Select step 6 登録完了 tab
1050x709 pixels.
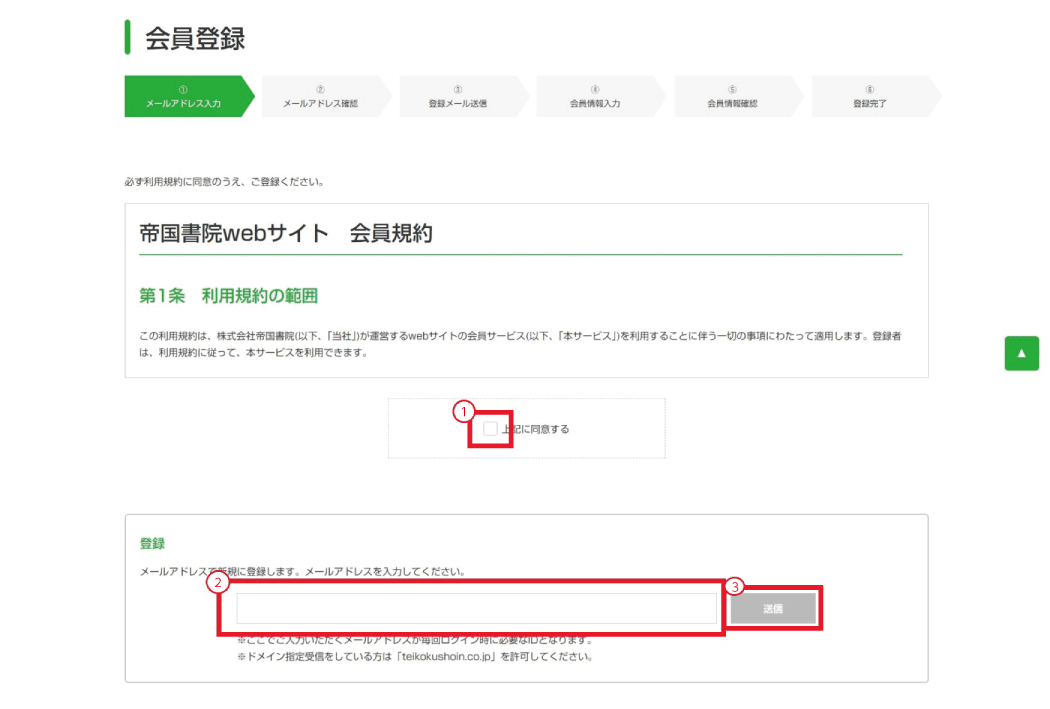pyautogui.click(x=876, y=96)
